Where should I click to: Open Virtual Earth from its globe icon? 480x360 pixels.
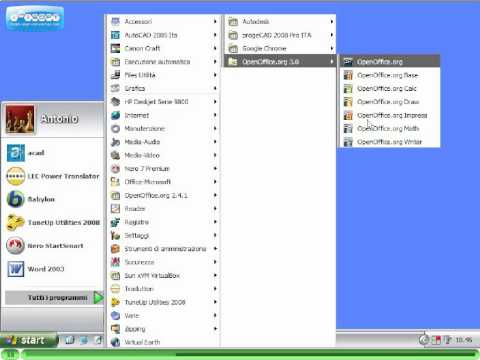coord(115,342)
